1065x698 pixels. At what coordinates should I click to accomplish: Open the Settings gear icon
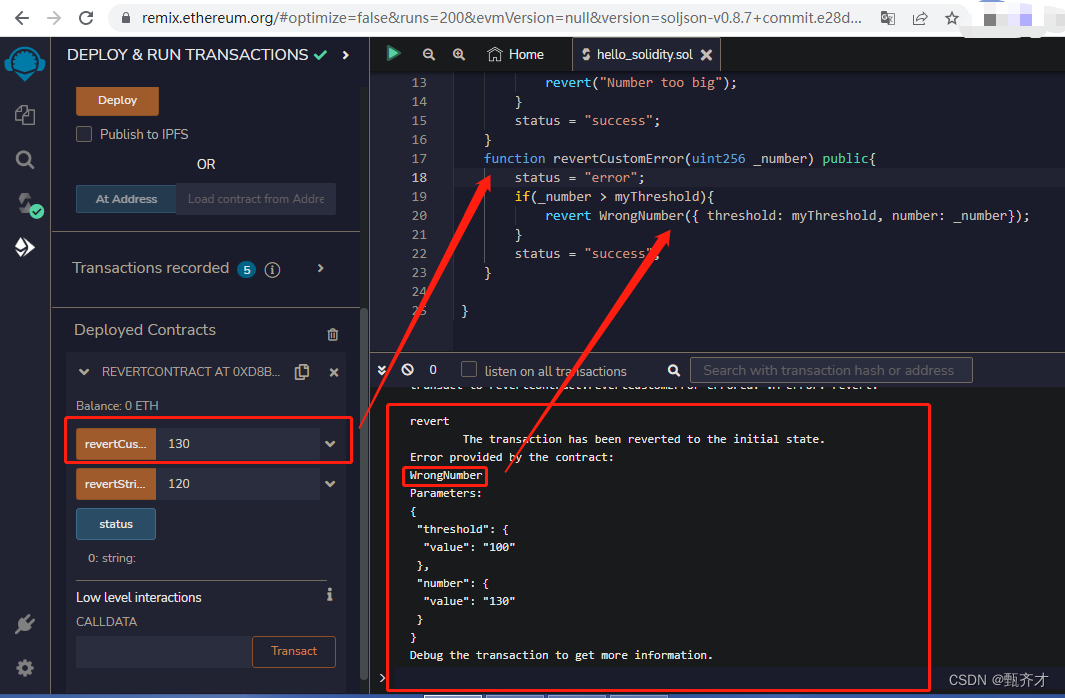(25, 668)
